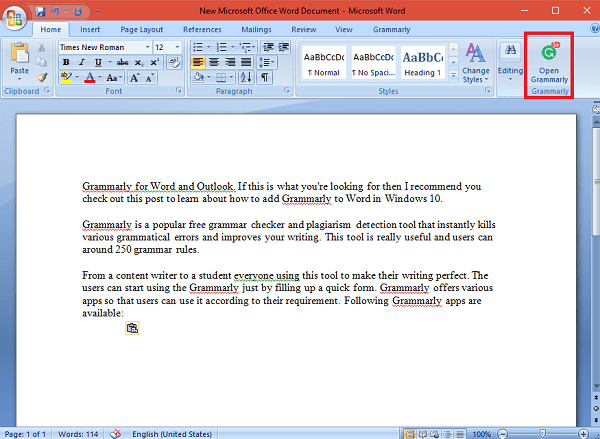This screenshot has height=439, width=600.
Task: Click Open Grammarly button
Action: pyautogui.click(x=549, y=64)
